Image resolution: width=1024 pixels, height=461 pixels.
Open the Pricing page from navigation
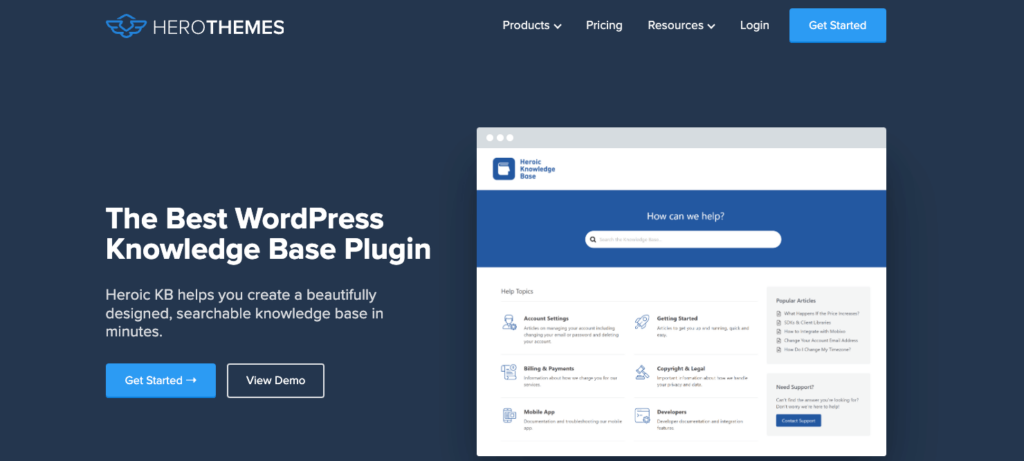pos(604,25)
